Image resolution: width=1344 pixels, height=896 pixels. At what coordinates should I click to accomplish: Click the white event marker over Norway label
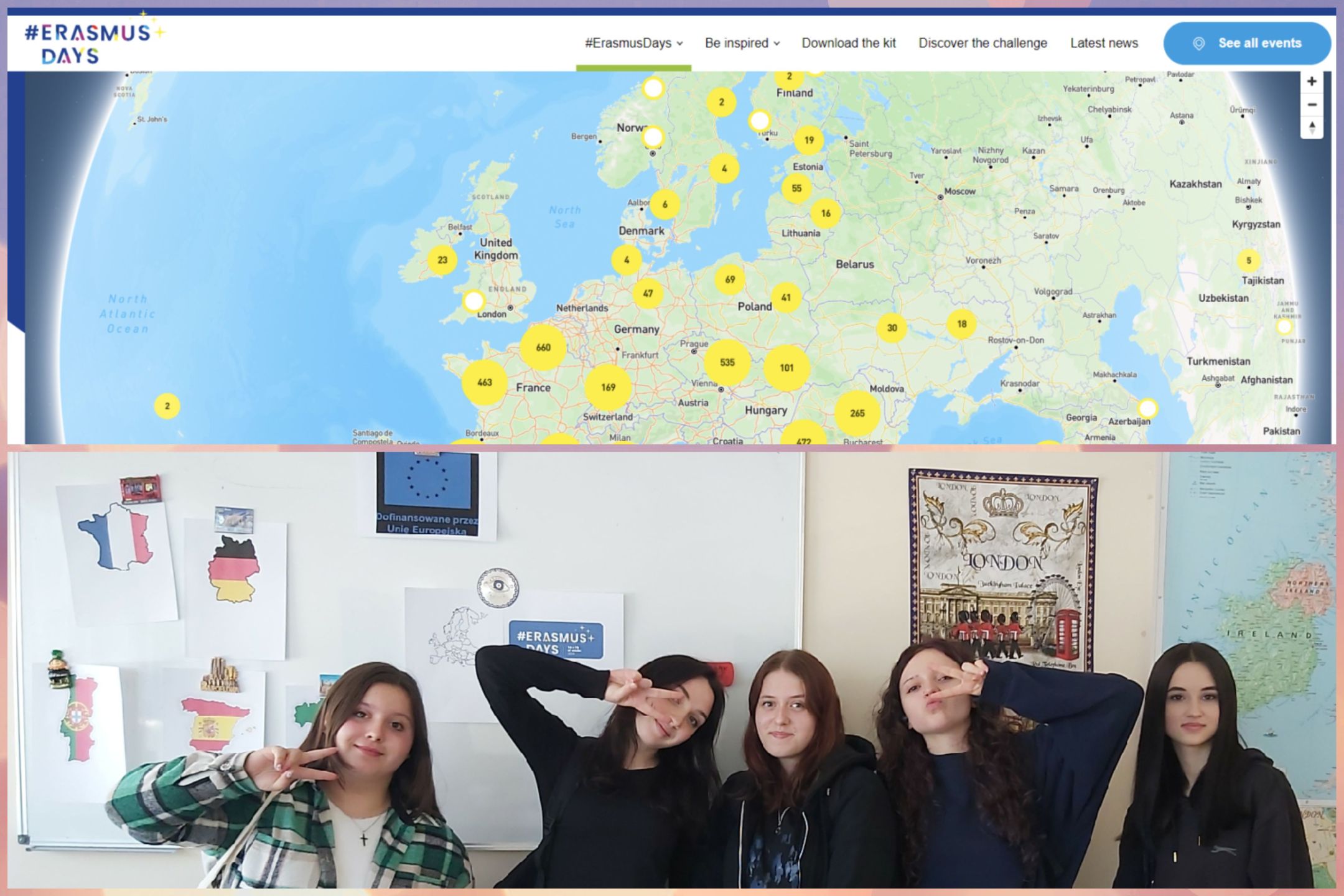point(653,137)
